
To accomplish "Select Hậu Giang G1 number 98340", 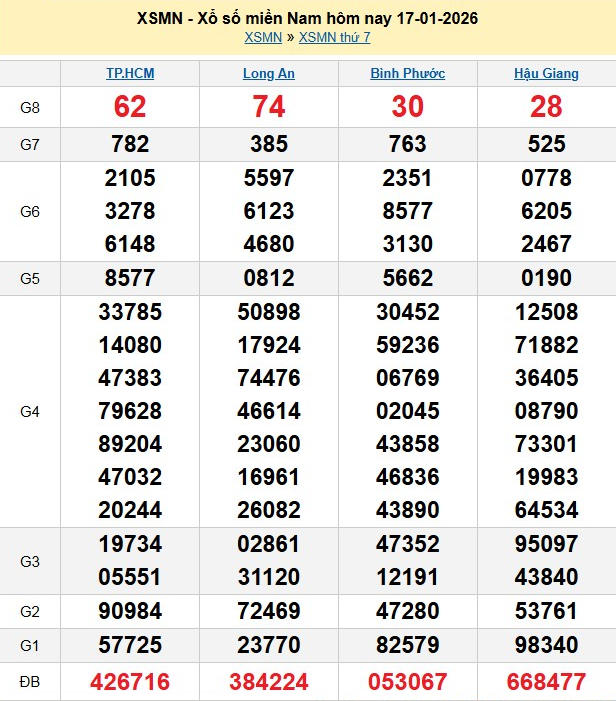I will pos(546,645).
